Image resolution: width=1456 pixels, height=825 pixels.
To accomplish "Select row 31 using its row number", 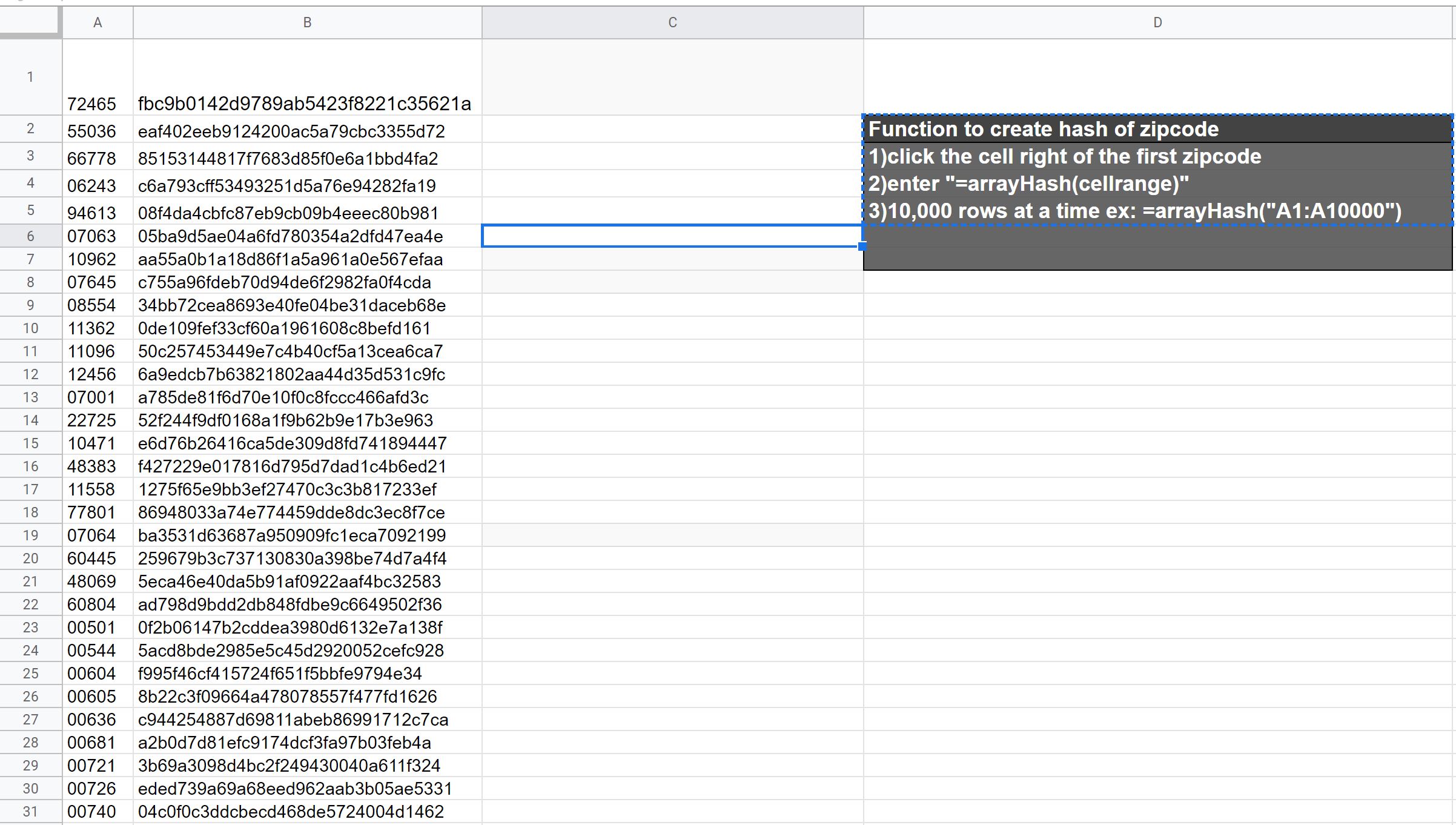I will point(30,811).
